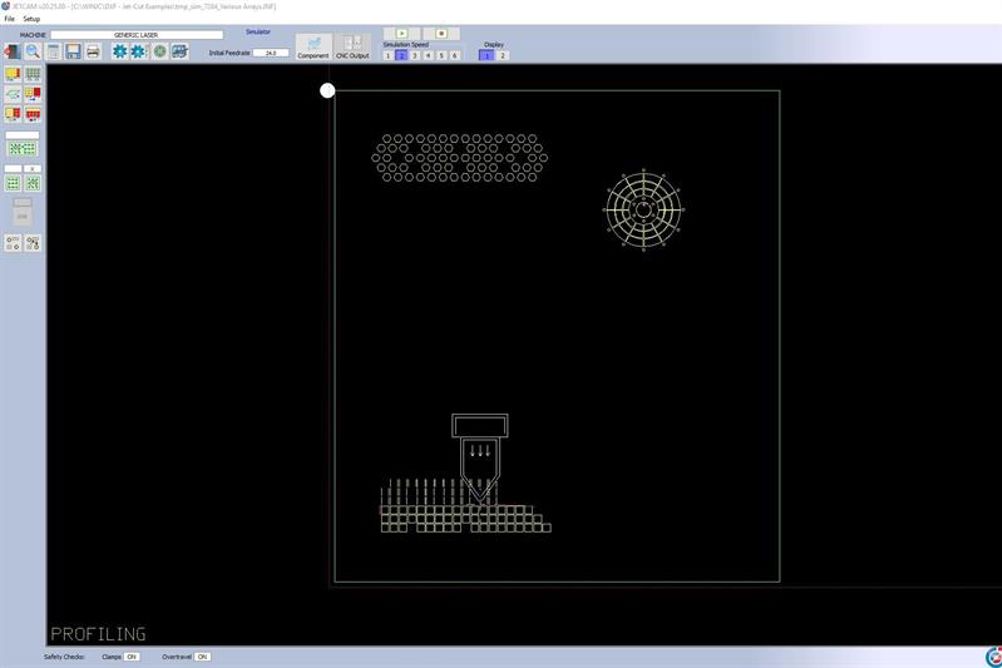
Task: Set simulation speed to 6
Action: point(455,56)
